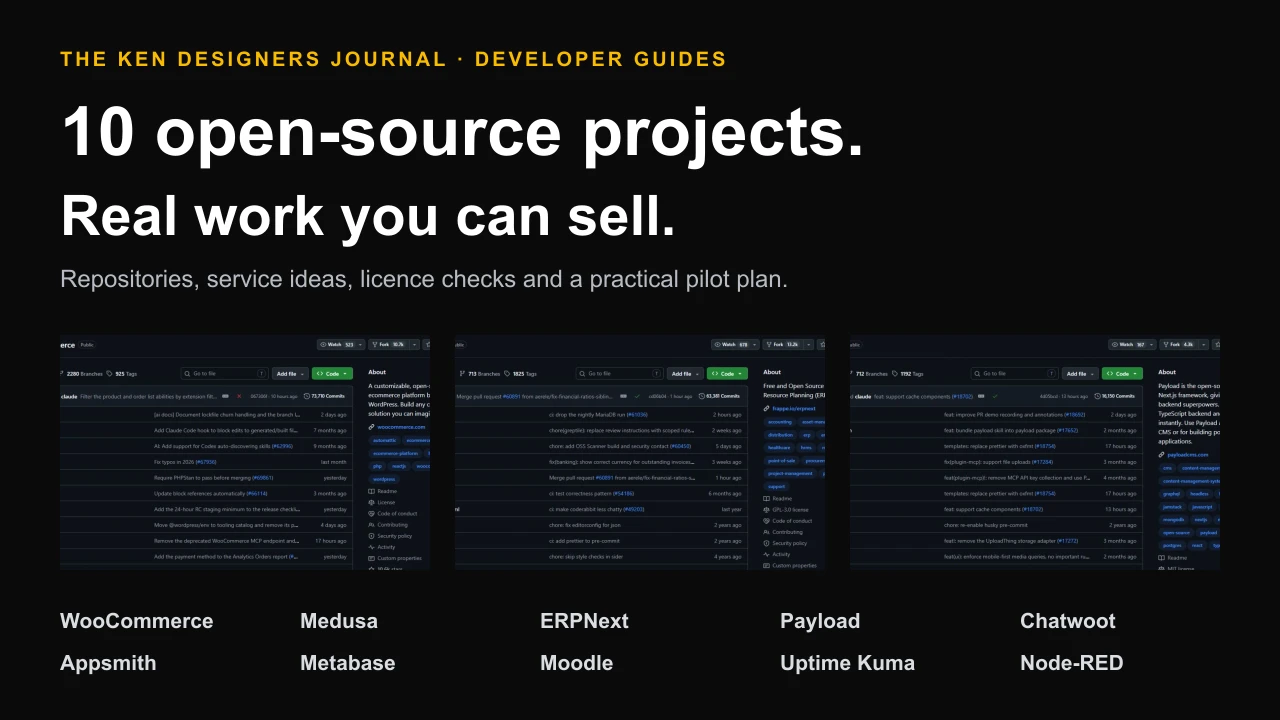Viewport: 1280px width, 720px height.
Task: Select the ecommerce-platform topic tag
Action: click(x=396, y=453)
